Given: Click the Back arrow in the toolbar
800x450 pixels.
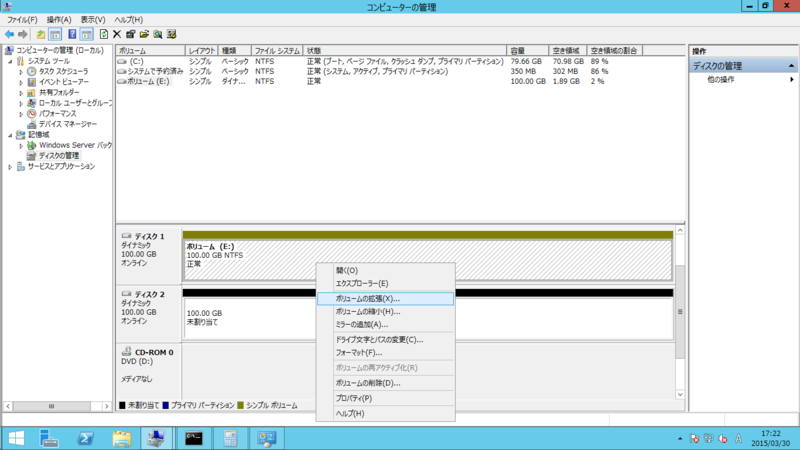Looking at the screenshot, I should 9,34.
